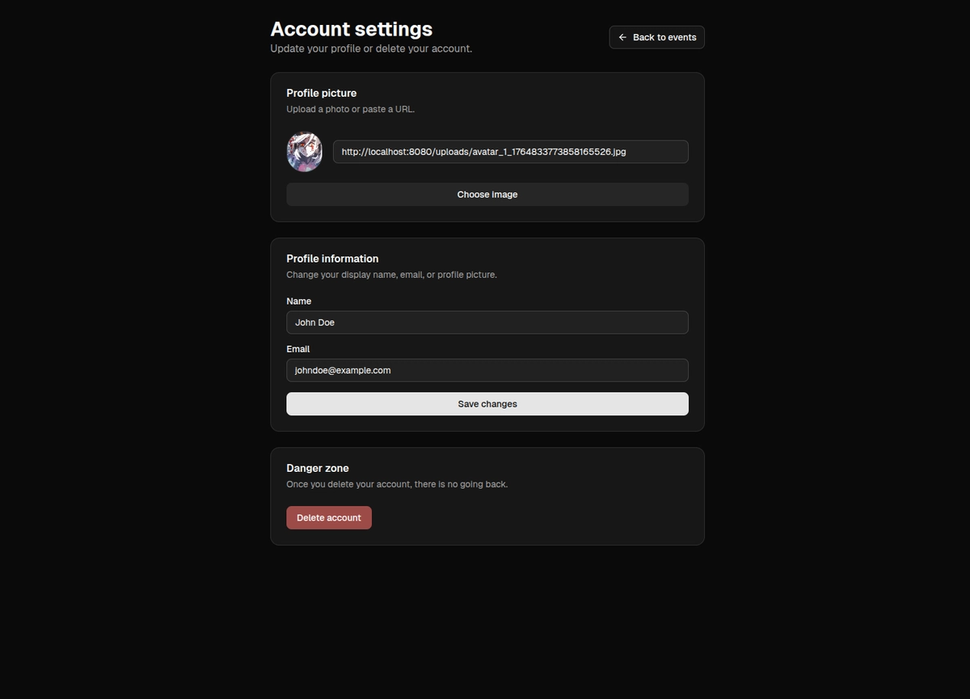Click the left arrow icon in Back to events
The image size is (970, 699).
[x=622, y=37]
